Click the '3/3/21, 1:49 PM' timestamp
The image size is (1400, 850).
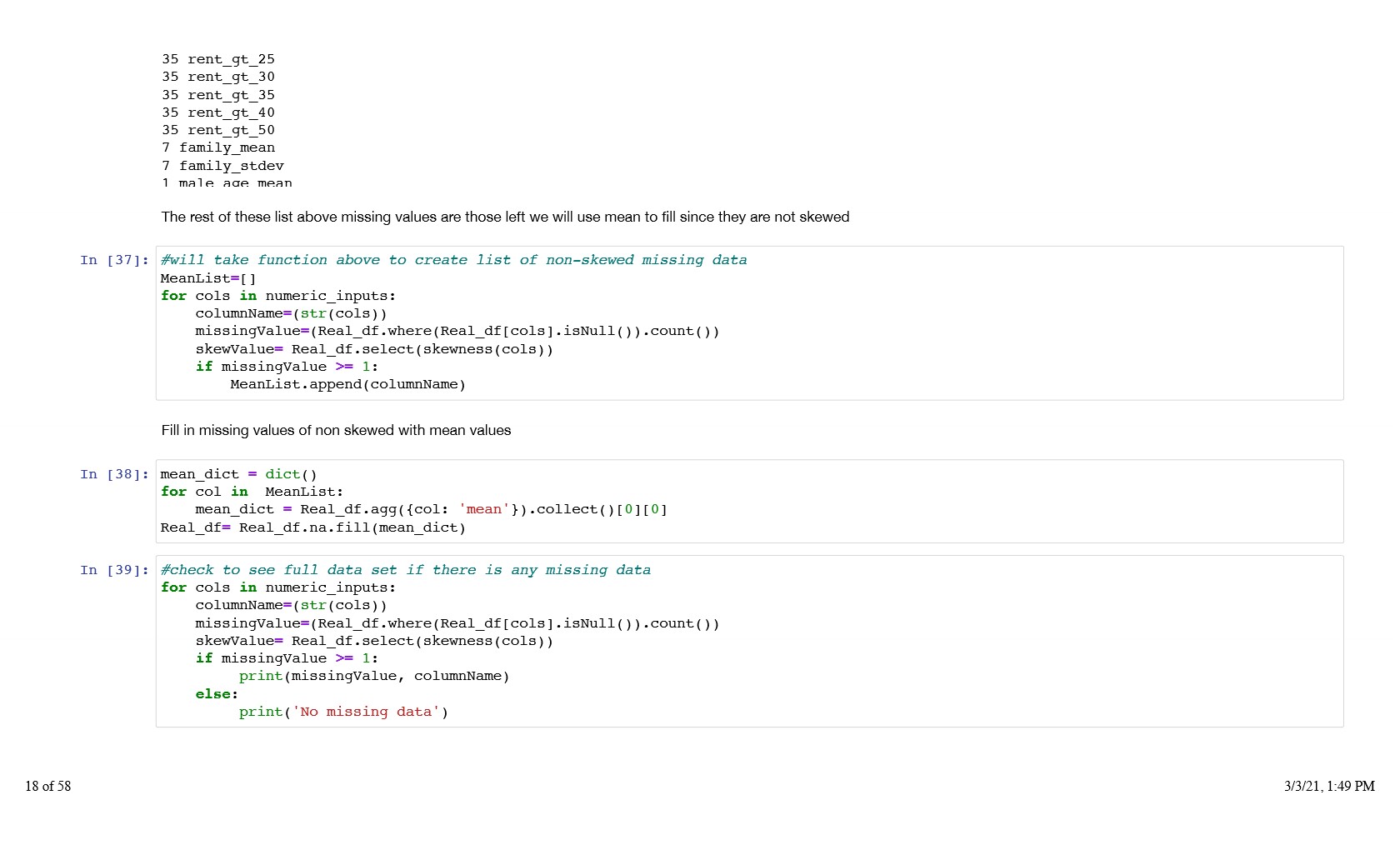(x=1328, y=786)
